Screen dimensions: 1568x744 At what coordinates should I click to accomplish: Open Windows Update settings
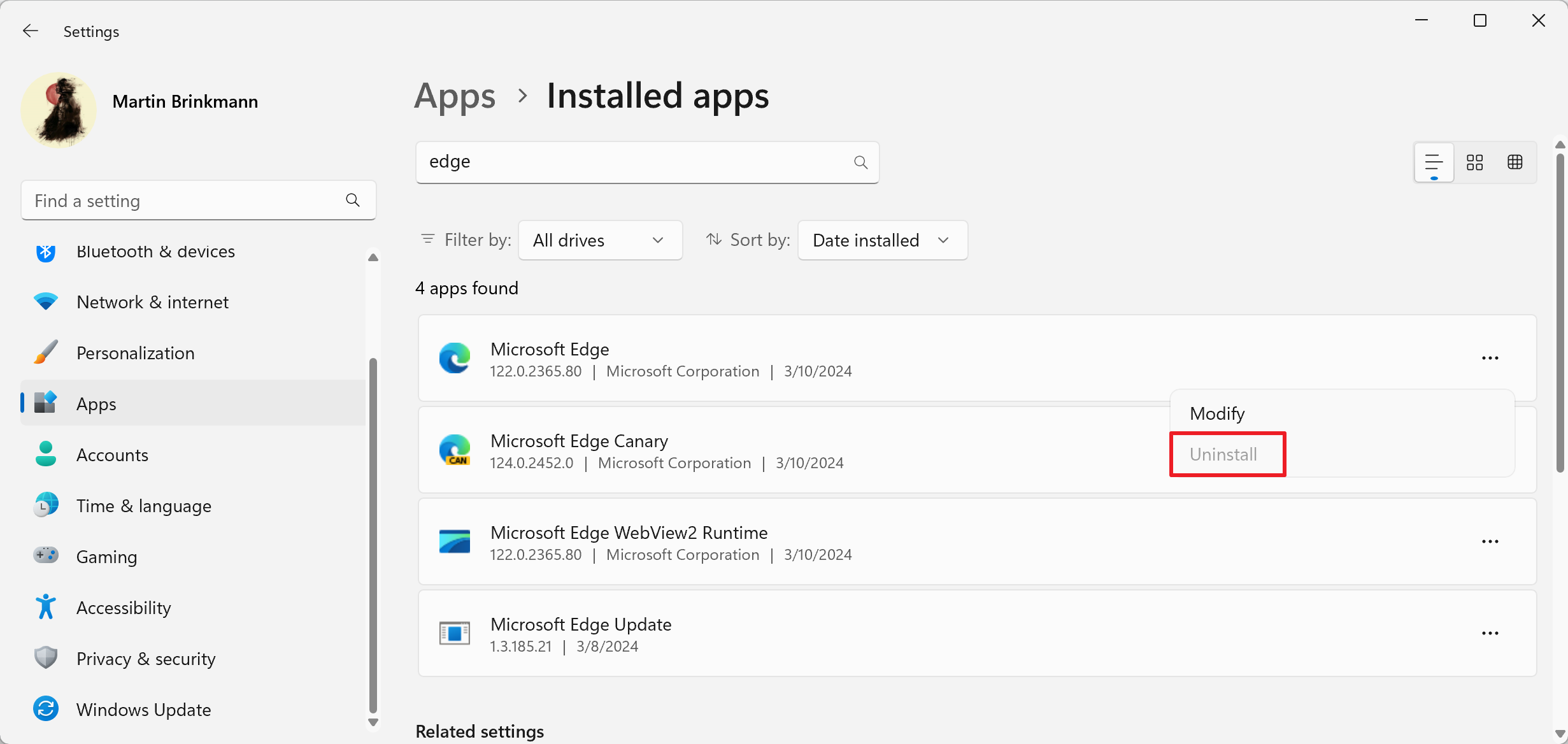coord(193,710)
